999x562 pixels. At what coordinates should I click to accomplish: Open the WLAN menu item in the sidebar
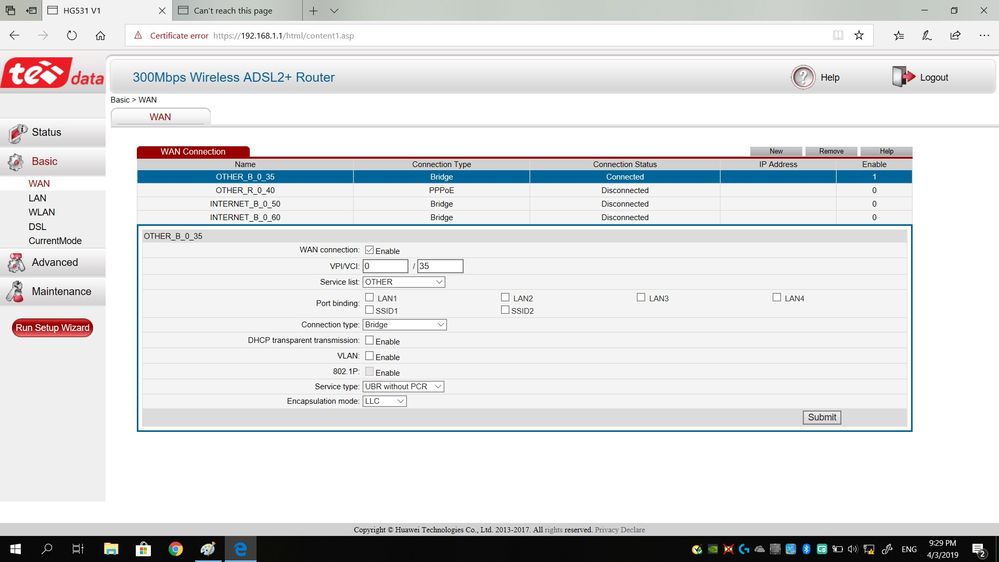pyautogui.click(x=42, y=212)
